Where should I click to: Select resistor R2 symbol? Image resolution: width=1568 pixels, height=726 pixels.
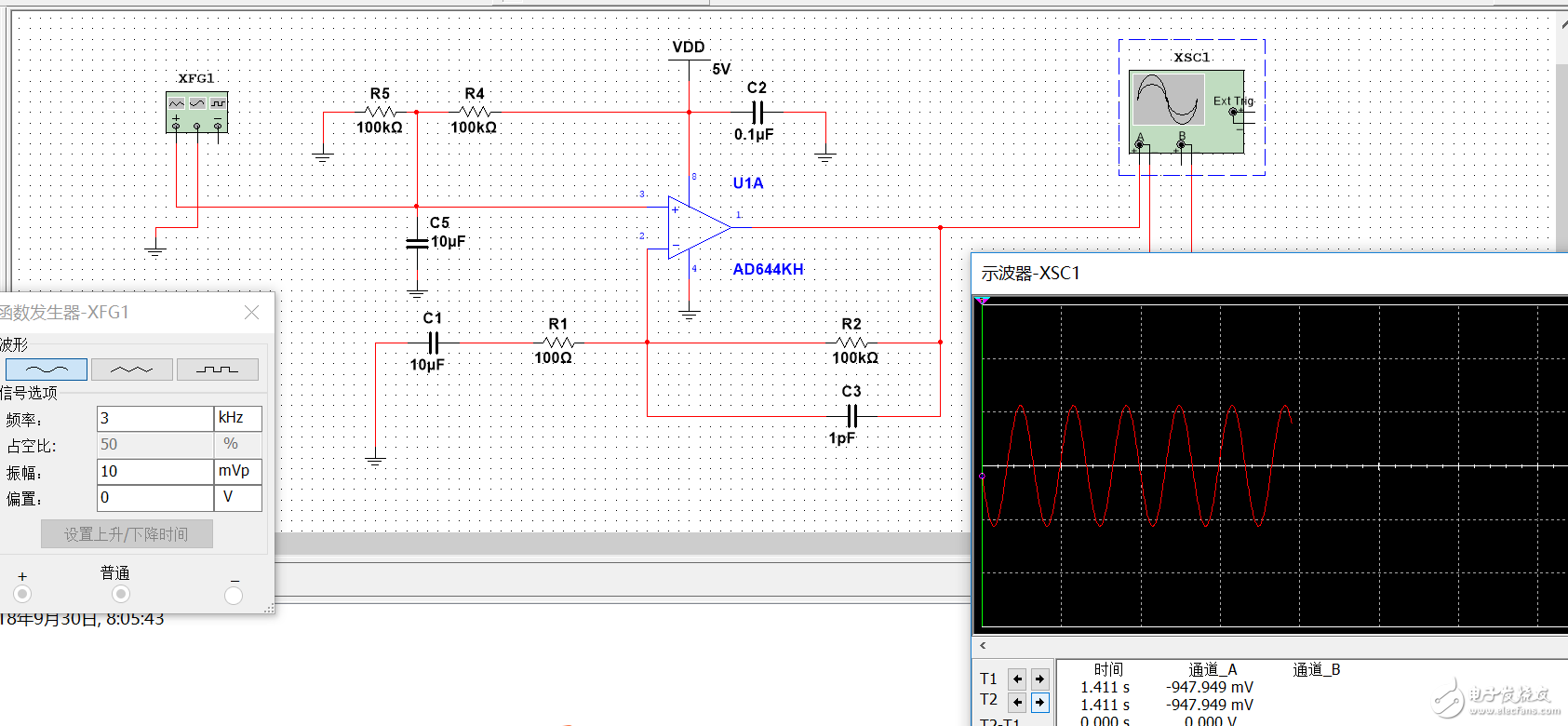click(851, 343)
